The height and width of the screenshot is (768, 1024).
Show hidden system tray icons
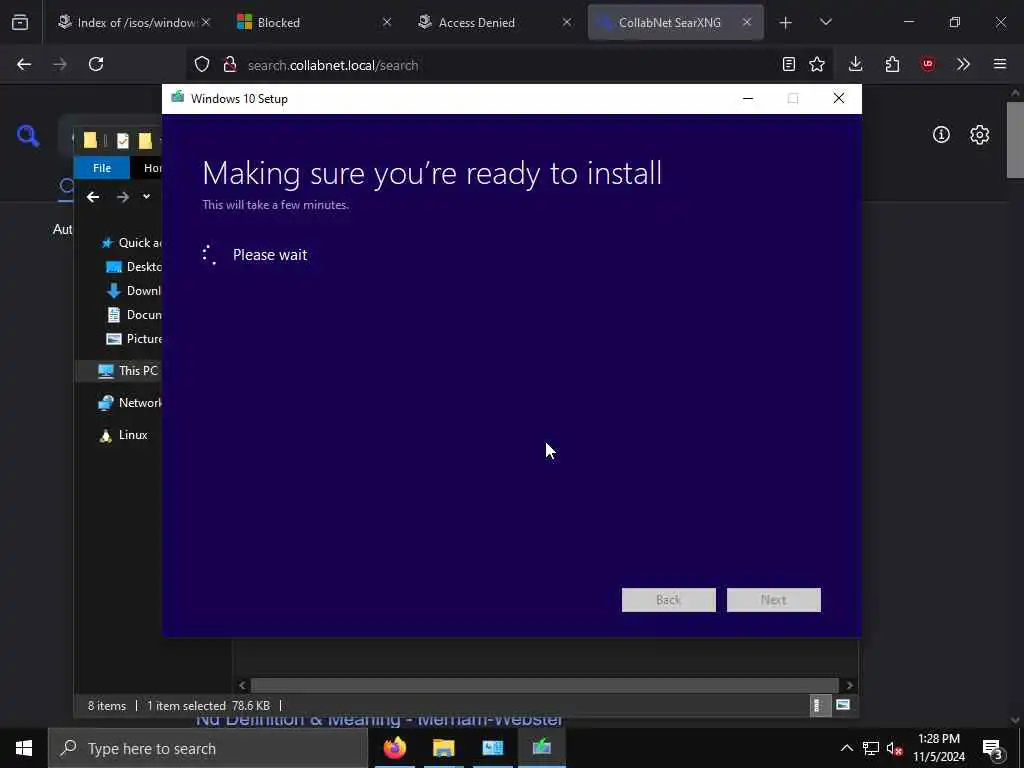click(x=846, y=748)
